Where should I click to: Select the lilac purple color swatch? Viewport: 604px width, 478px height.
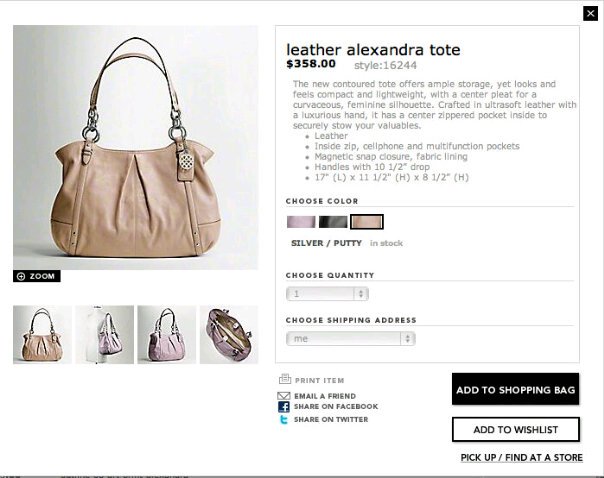pyautogui.click(x=301, y=222)
